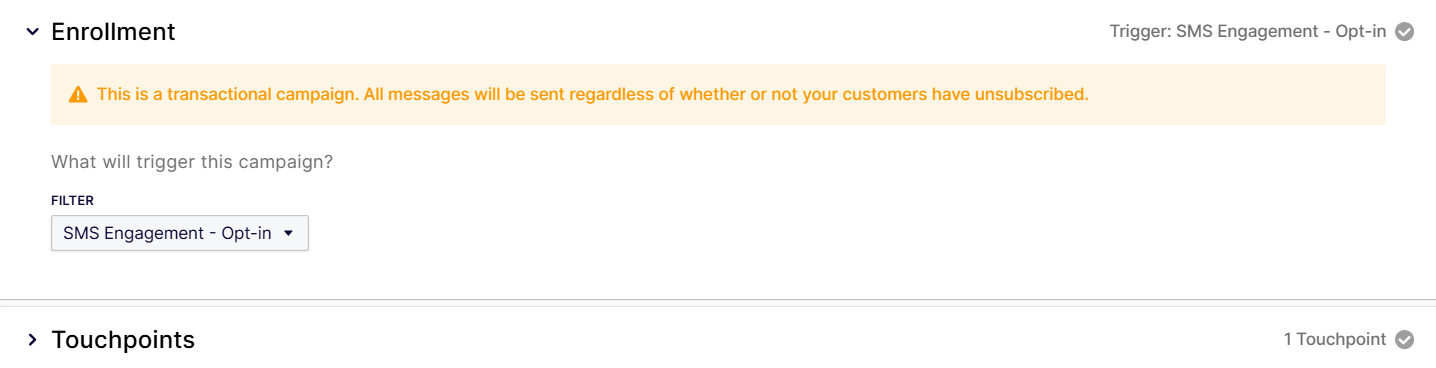Select the Enrollment section heading
The image size is (1436, 368).
(x=113, y=32)
